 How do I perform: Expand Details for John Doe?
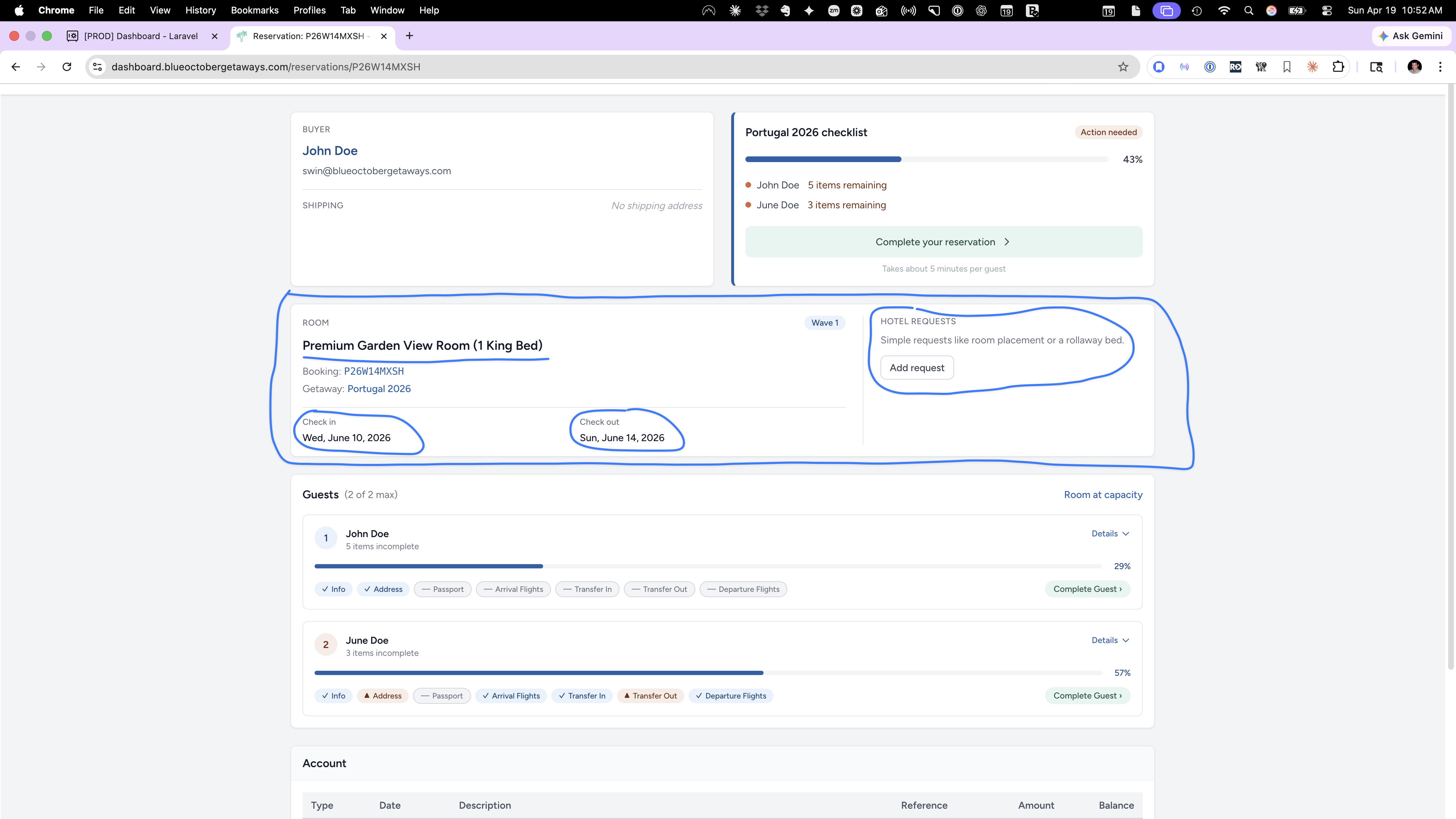click(1110, 534)
